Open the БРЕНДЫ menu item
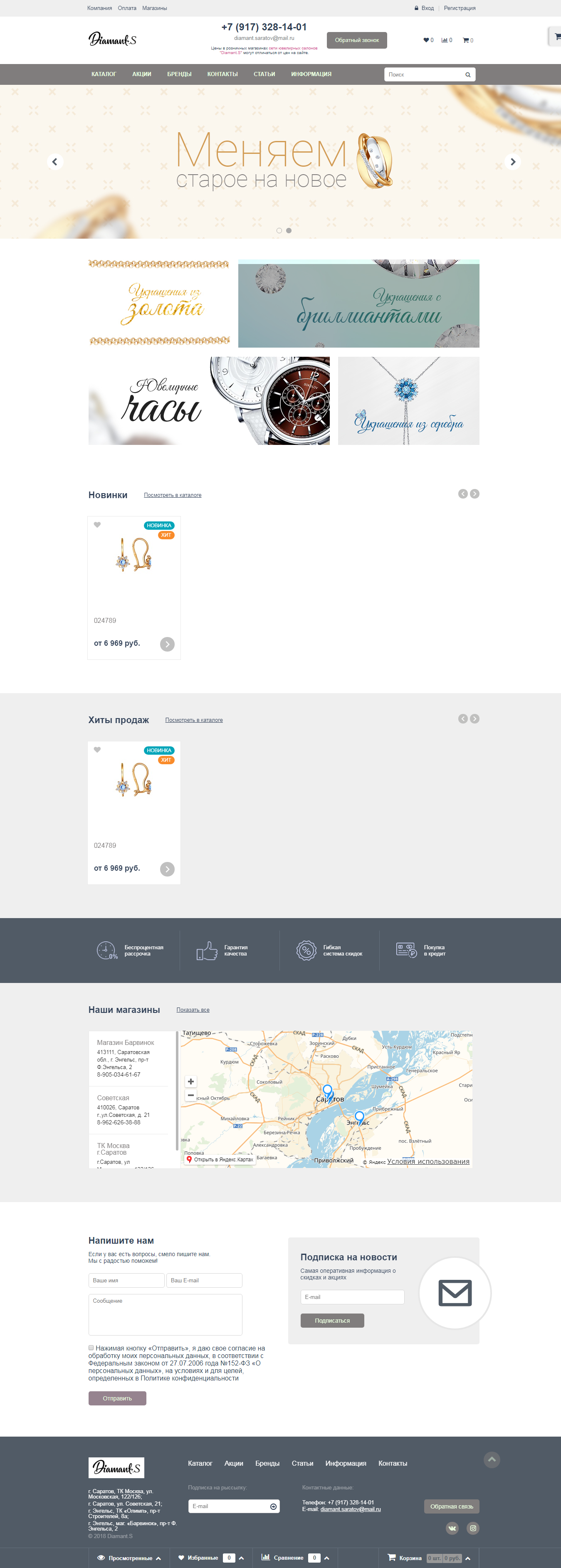This screenshot has height=1568, width=561. pyautogui.click(x=180, y=74)
